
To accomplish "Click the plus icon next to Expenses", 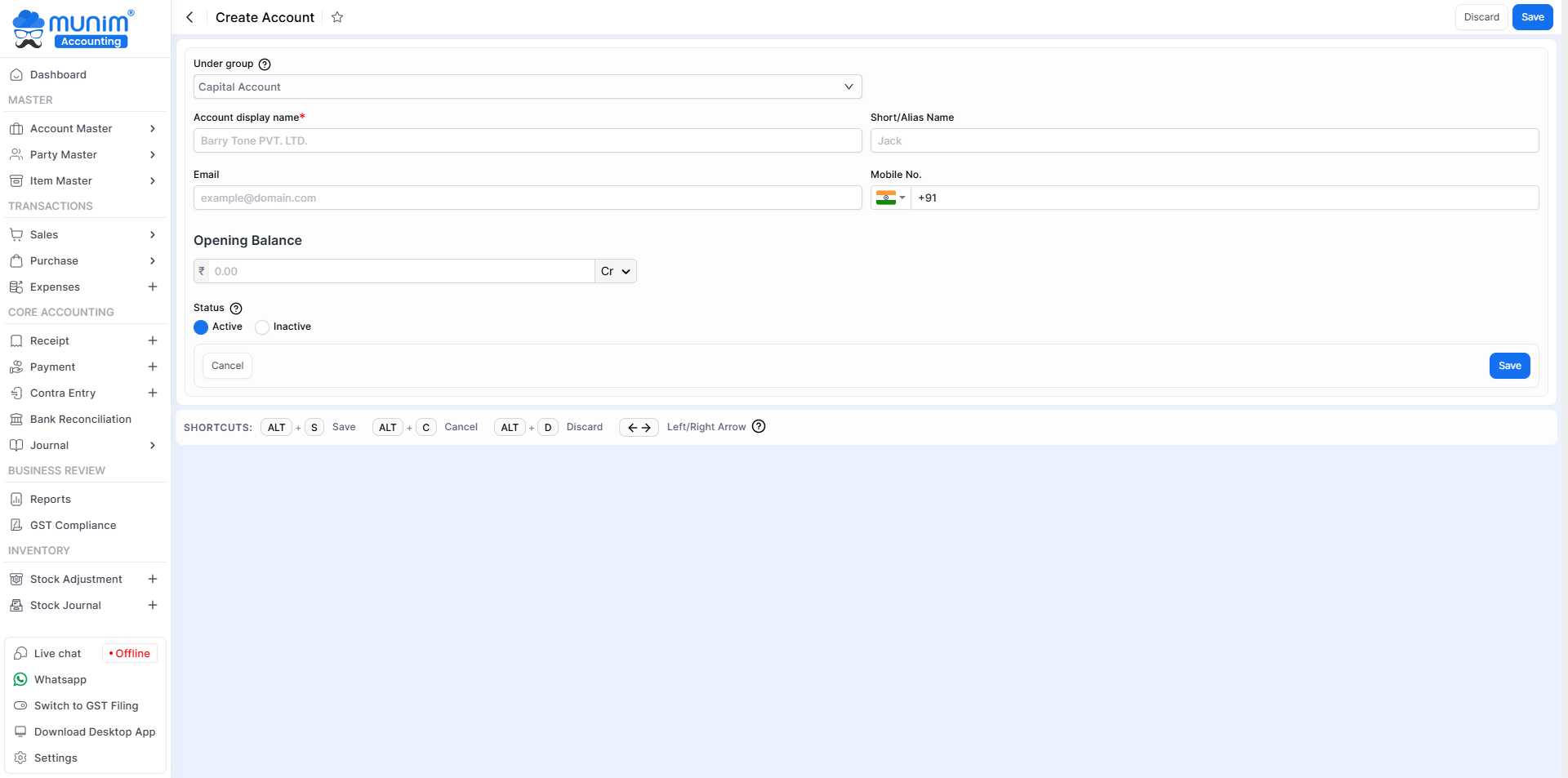I will [x=152, y=287].
